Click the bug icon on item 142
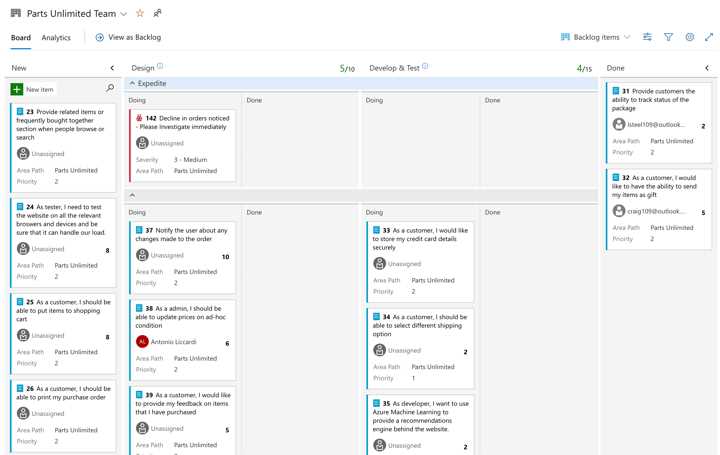The width and height of the screenshot is (720, 455). [139, 118]
